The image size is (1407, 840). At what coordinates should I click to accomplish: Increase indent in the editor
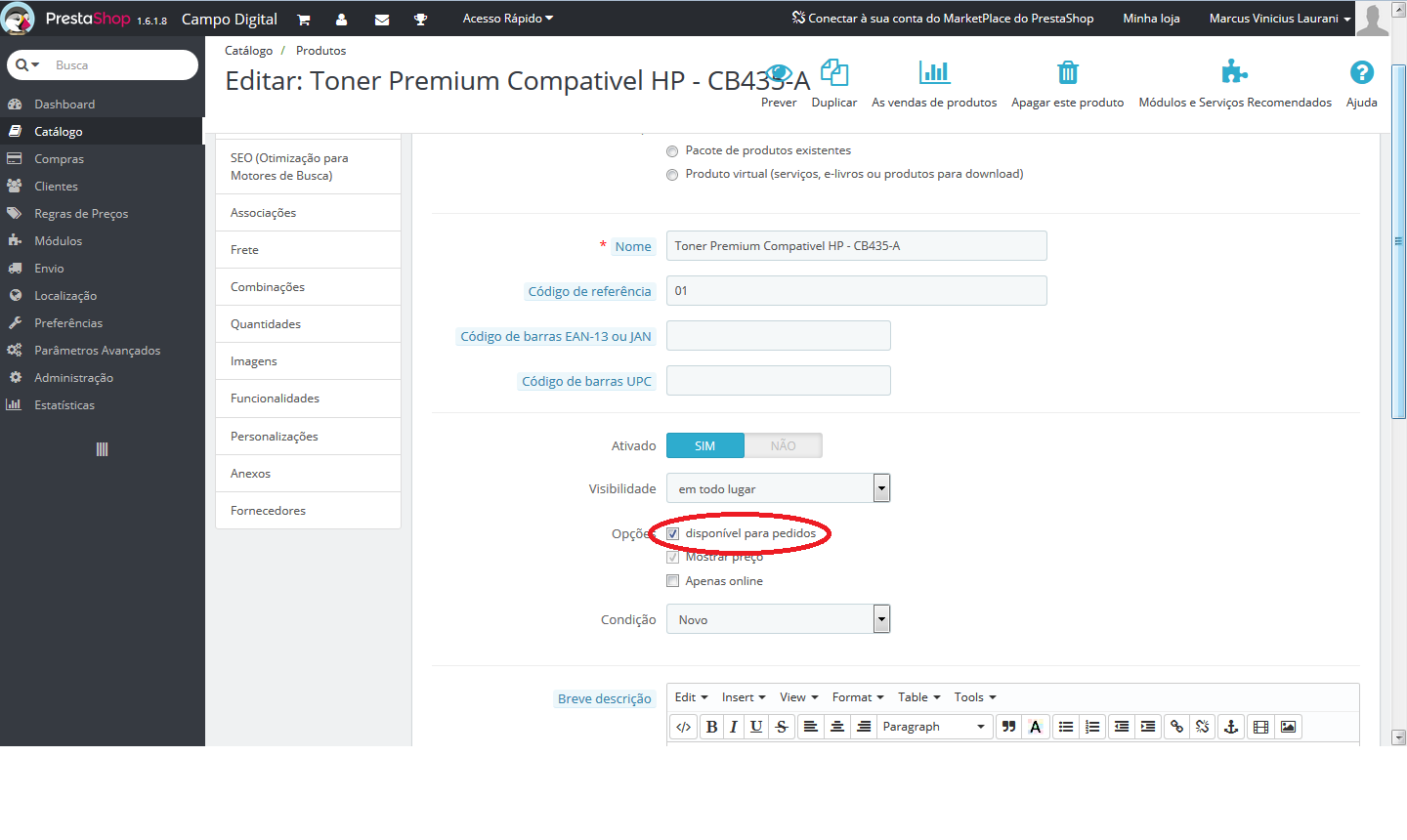(1148, 727)
